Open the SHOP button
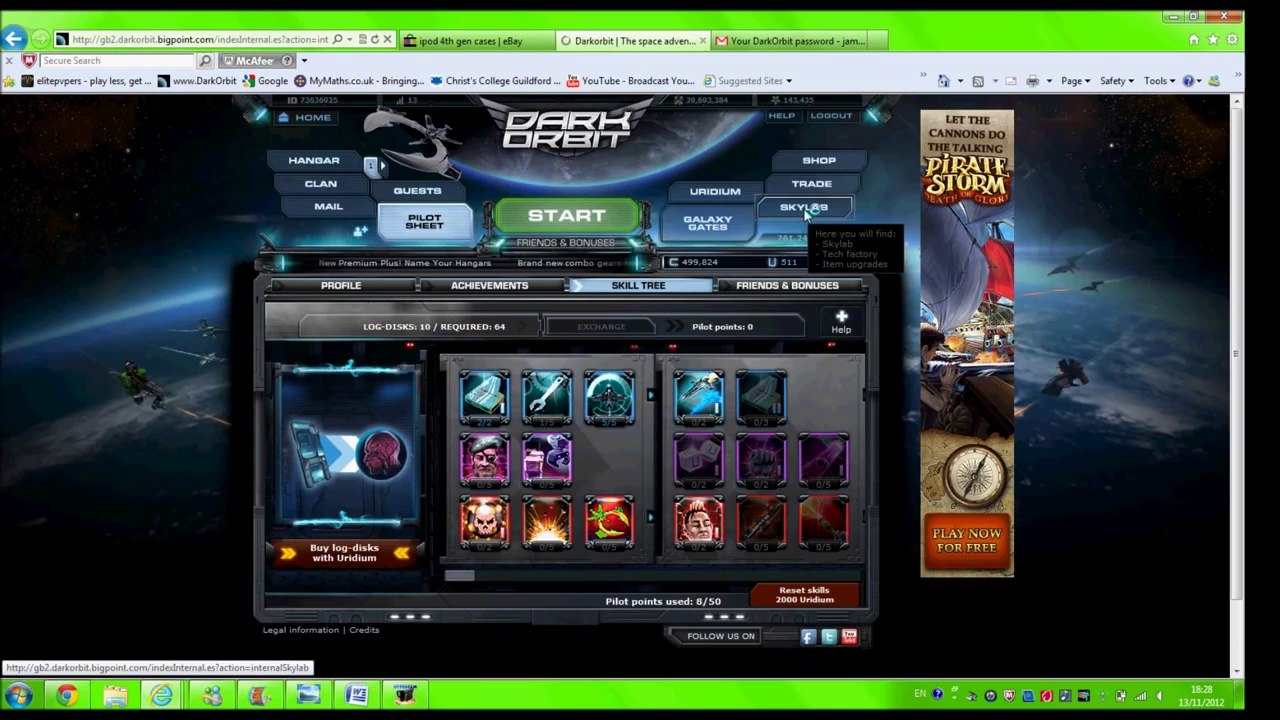Screen dimensions: 1280x720 click(x=818, y=160)
